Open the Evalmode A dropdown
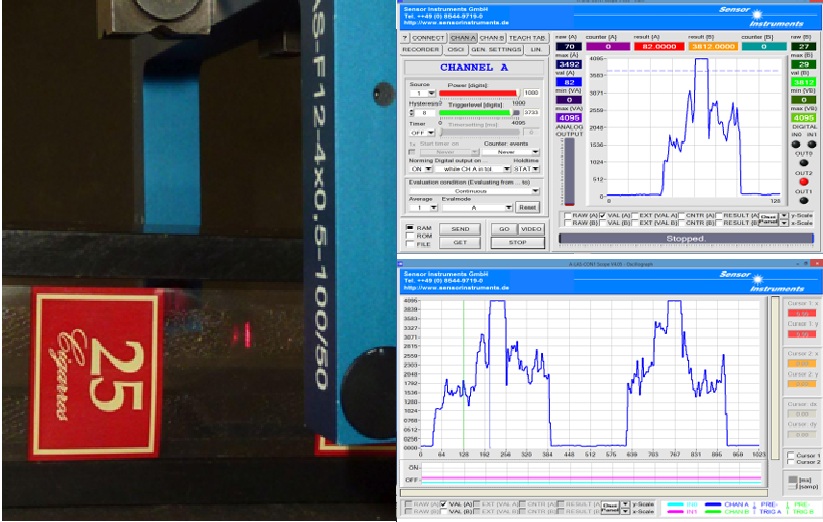 click(477, 208)
